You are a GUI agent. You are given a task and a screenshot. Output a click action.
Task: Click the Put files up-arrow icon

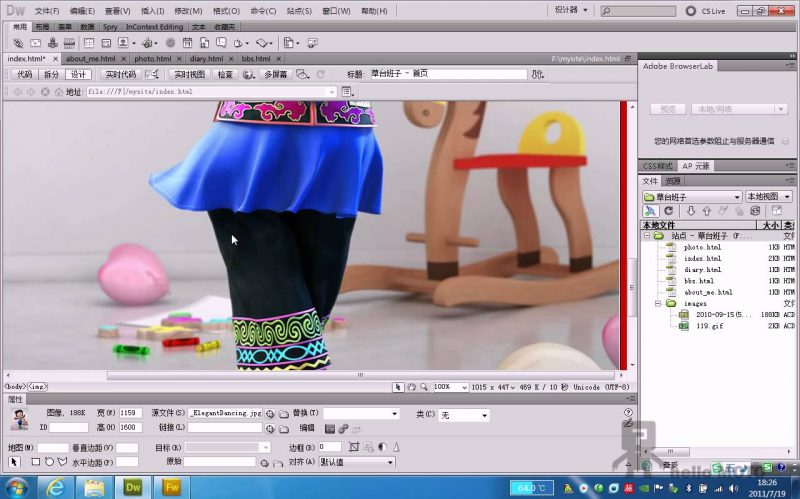(x=707, y=211)
